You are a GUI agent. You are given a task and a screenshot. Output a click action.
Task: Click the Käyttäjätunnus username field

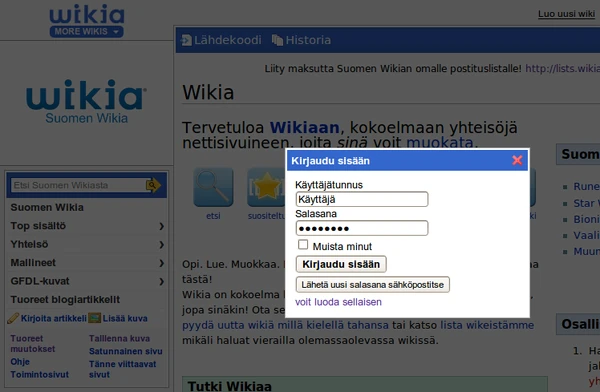click(362, 199)
